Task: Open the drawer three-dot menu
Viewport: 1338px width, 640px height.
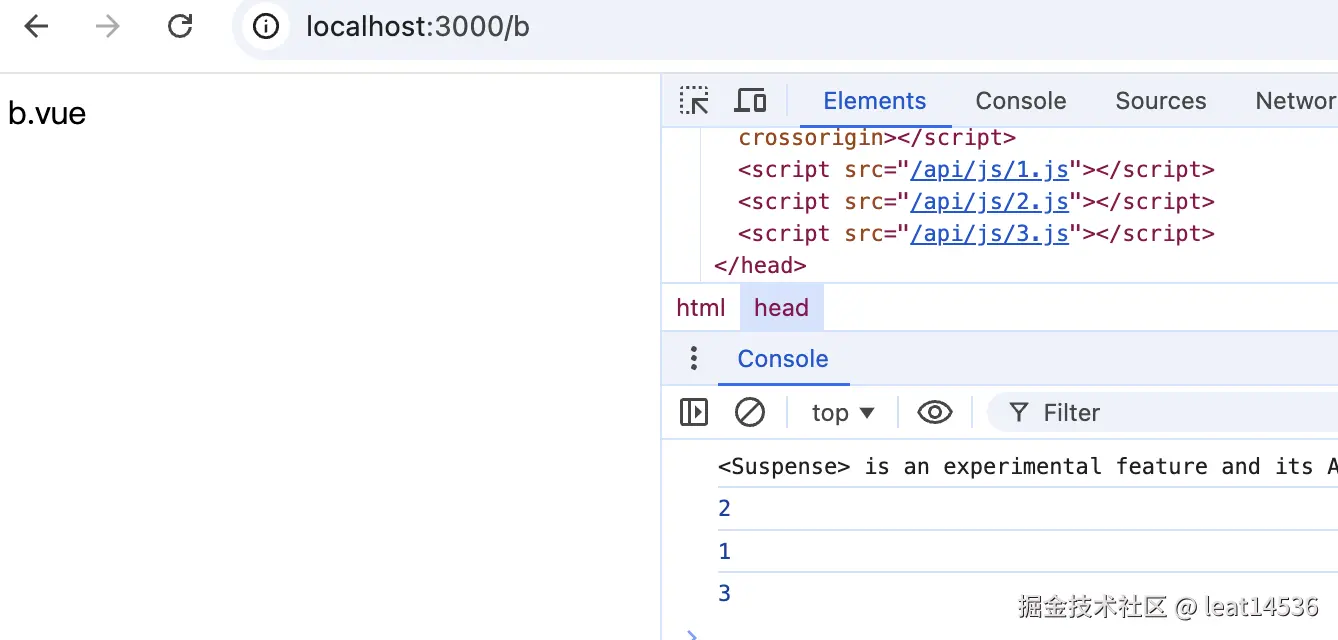Action: (x=693, y=359)
